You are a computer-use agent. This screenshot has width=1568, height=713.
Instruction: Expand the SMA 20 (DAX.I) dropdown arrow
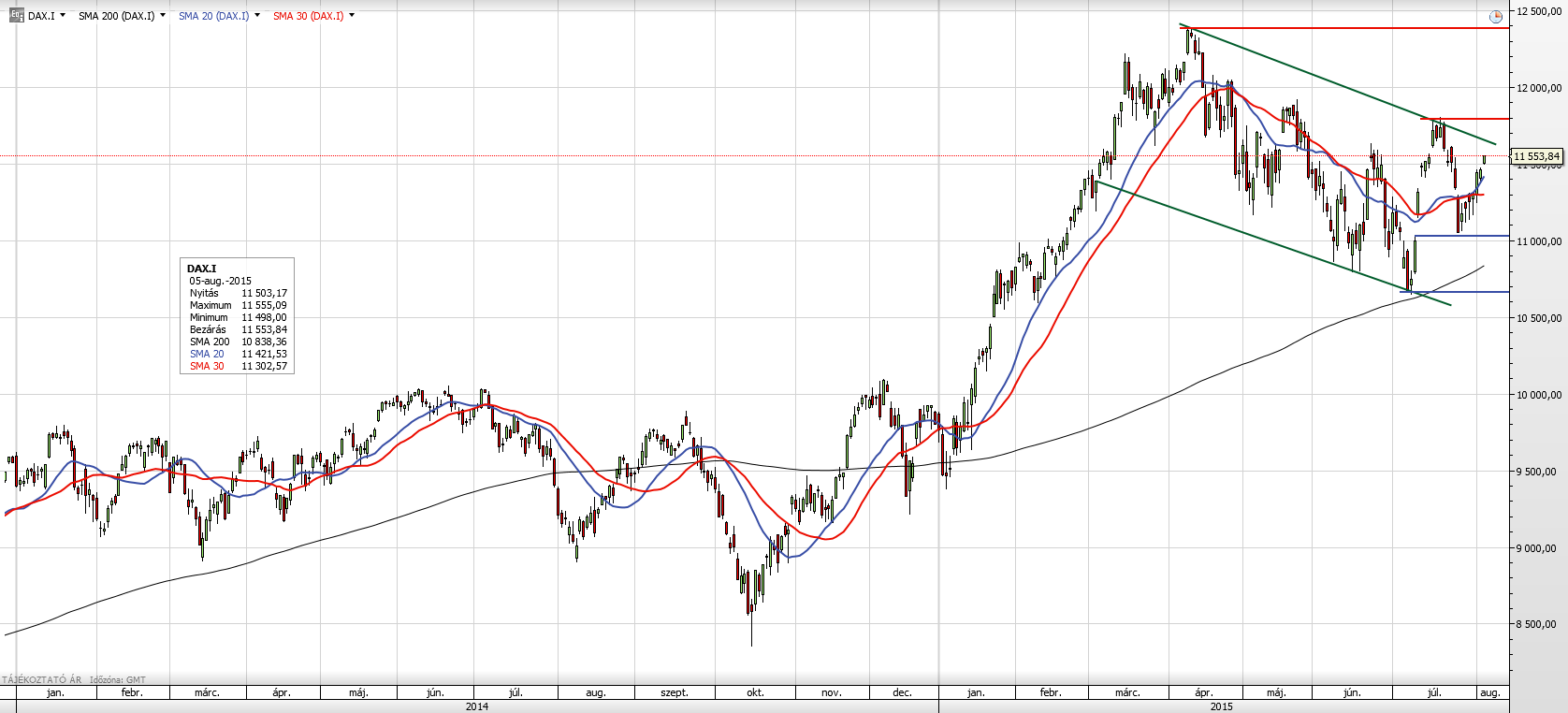(257, 16)
